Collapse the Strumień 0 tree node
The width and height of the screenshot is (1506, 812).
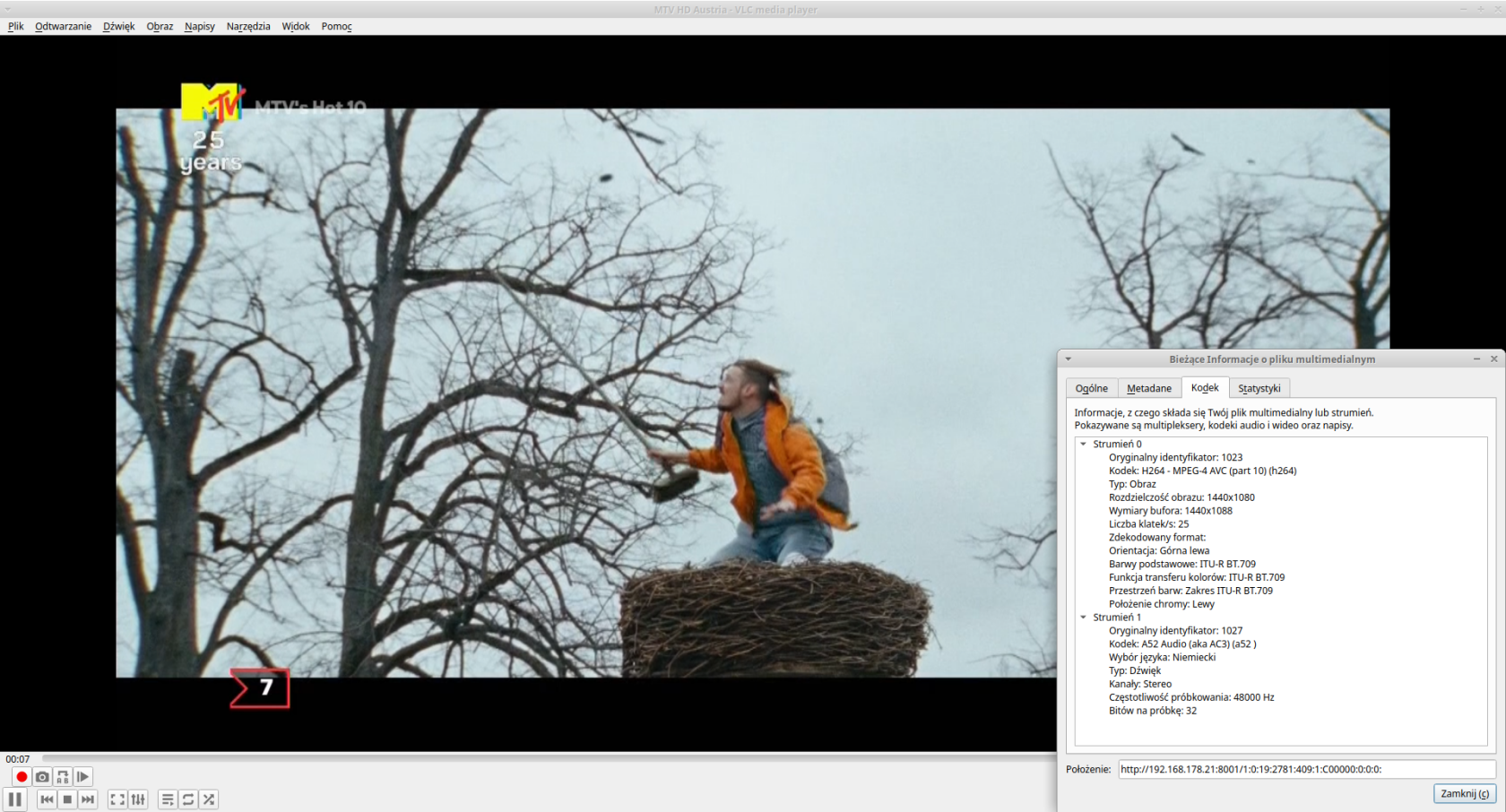[1083, 444]
